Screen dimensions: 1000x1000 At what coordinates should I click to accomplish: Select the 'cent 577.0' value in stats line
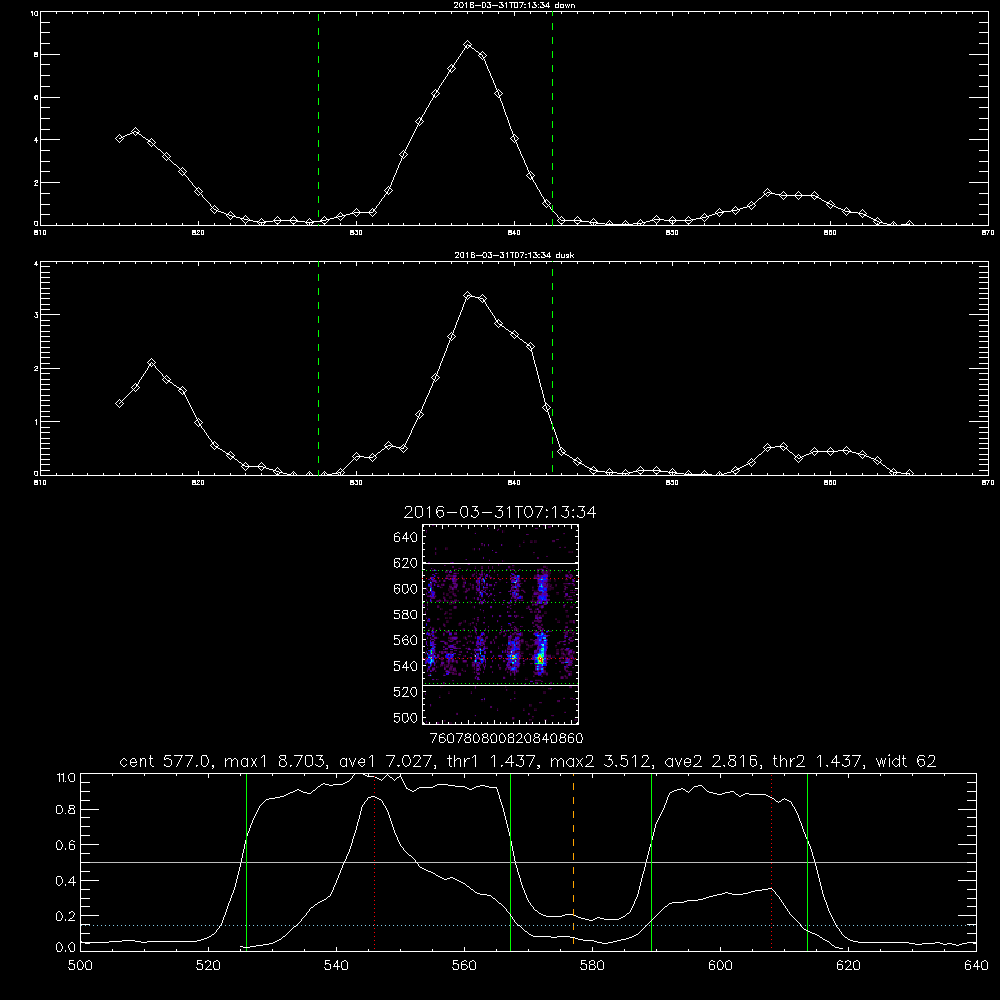[x=165, y=761]
